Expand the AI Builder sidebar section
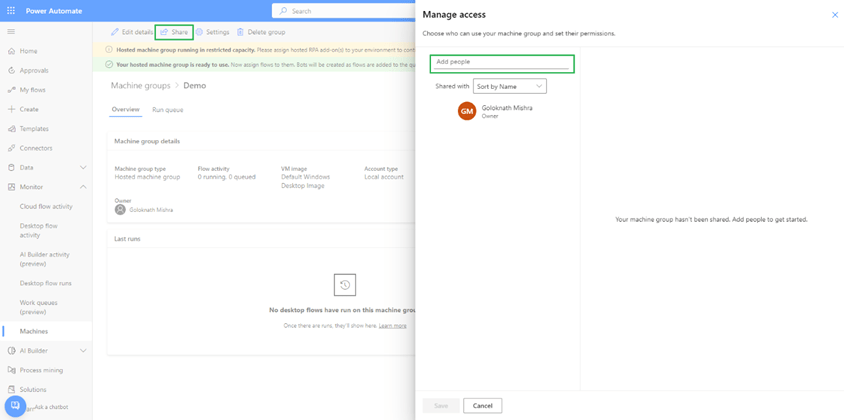The height and width of the screenshot is (420, 844). pos(83,351)
